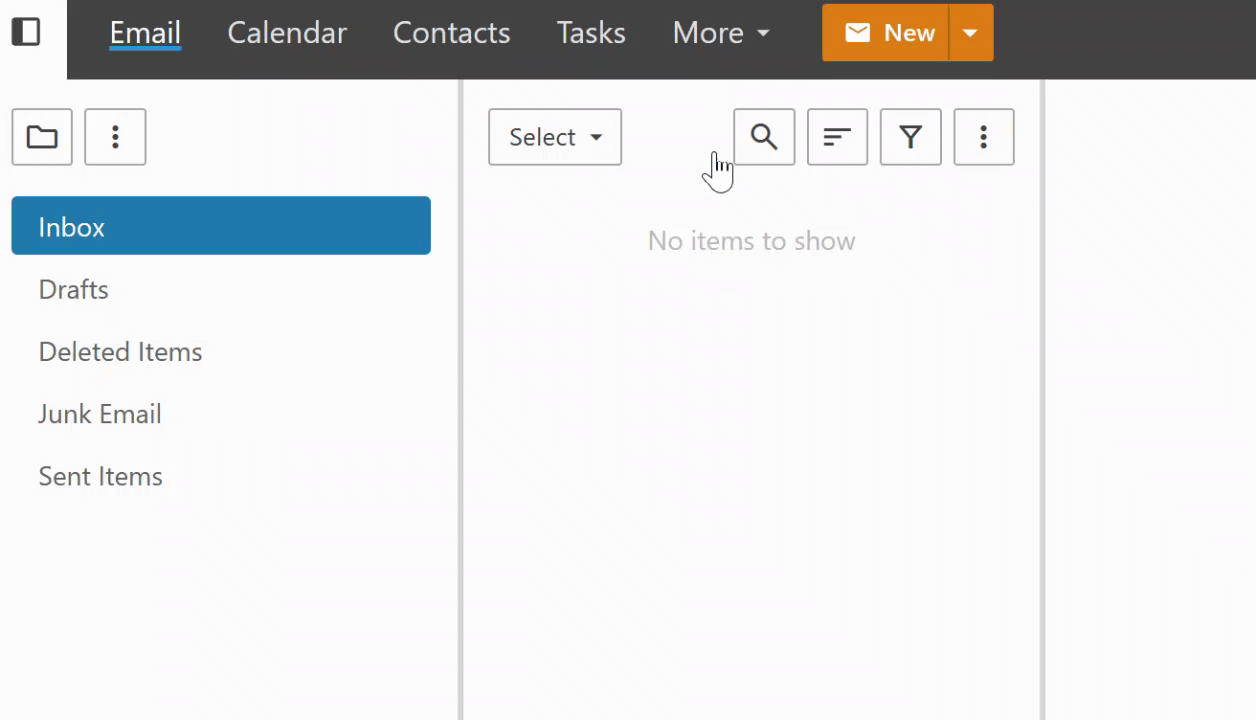Switch to the Contacts tab
1256x720 pixels.
pos(451,33)
